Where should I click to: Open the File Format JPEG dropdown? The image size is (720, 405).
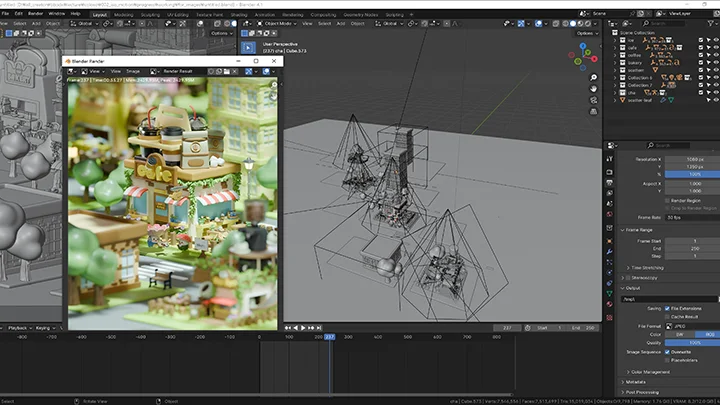692,326
